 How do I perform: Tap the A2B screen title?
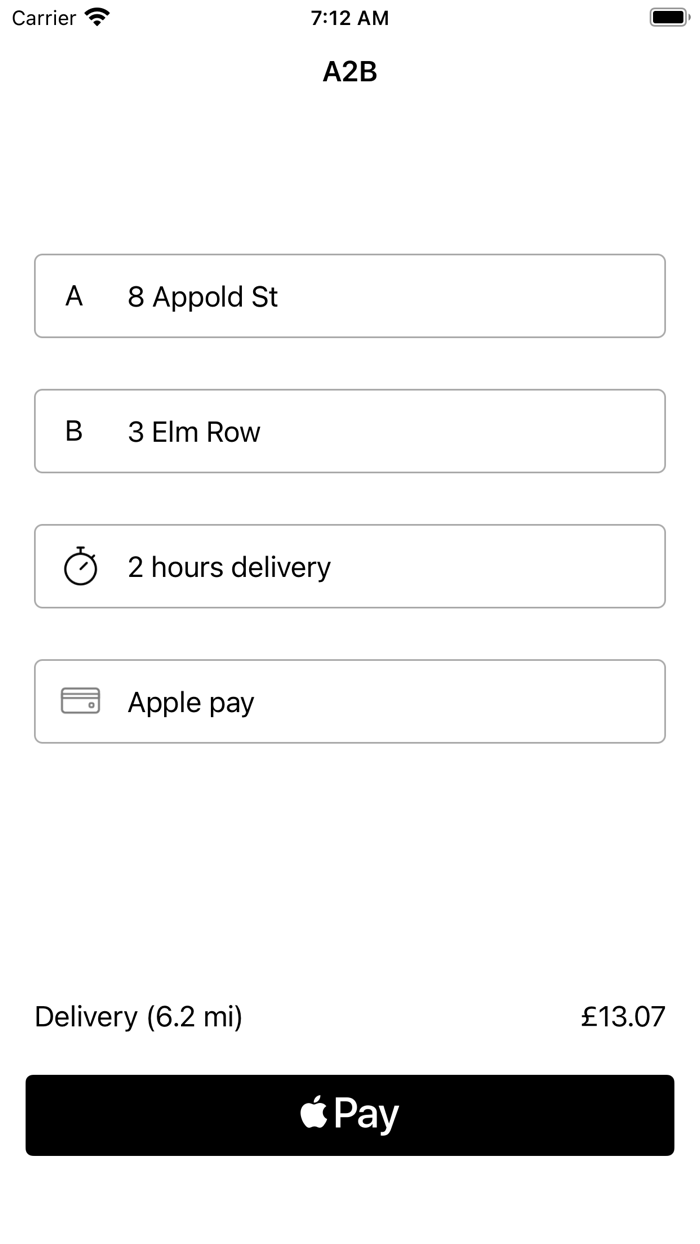350,72
